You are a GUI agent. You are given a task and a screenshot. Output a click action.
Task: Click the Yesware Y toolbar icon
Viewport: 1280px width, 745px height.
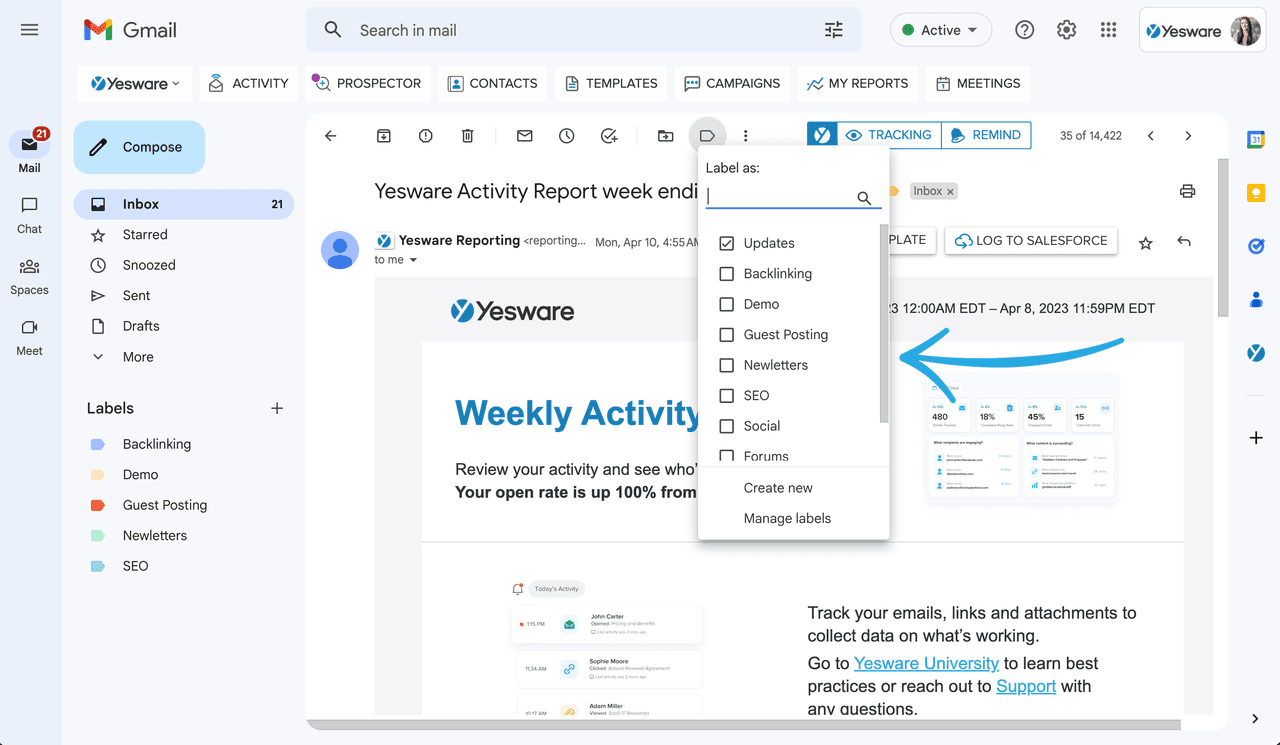(822, 135)
